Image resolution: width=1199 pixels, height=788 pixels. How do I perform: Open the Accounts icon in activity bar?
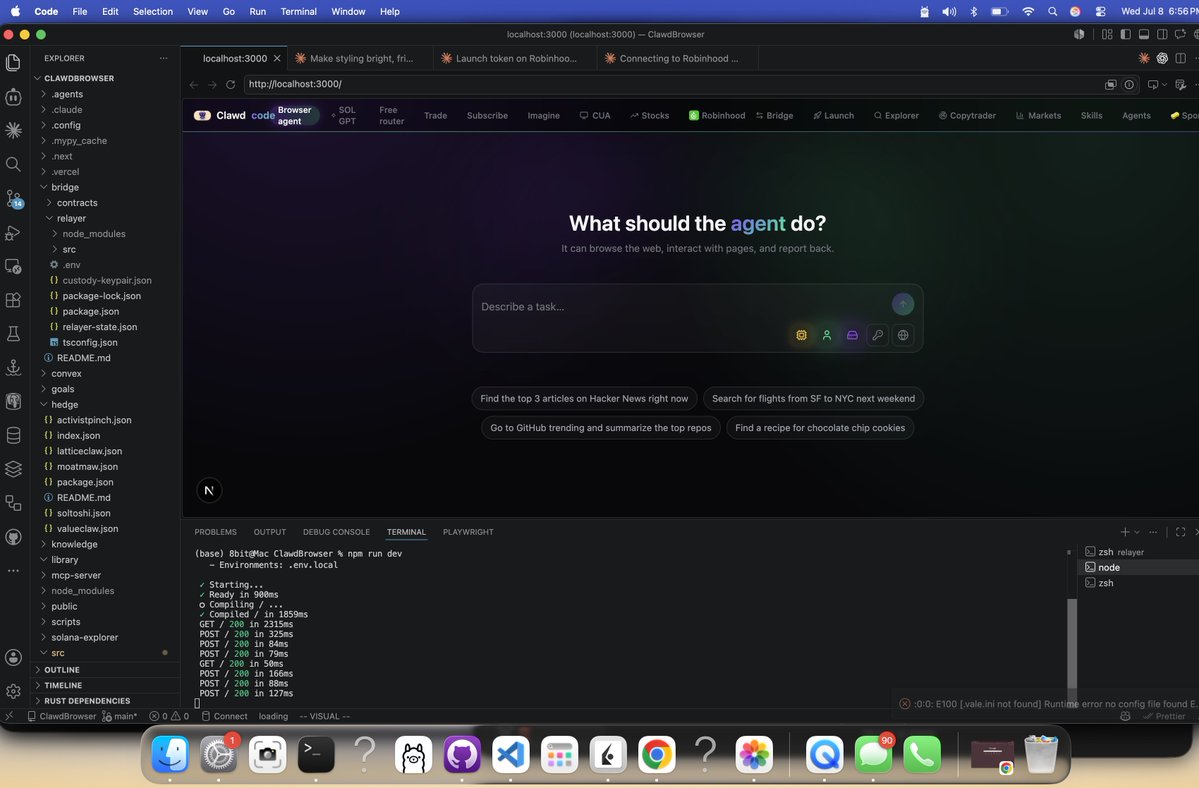(13, 657)
